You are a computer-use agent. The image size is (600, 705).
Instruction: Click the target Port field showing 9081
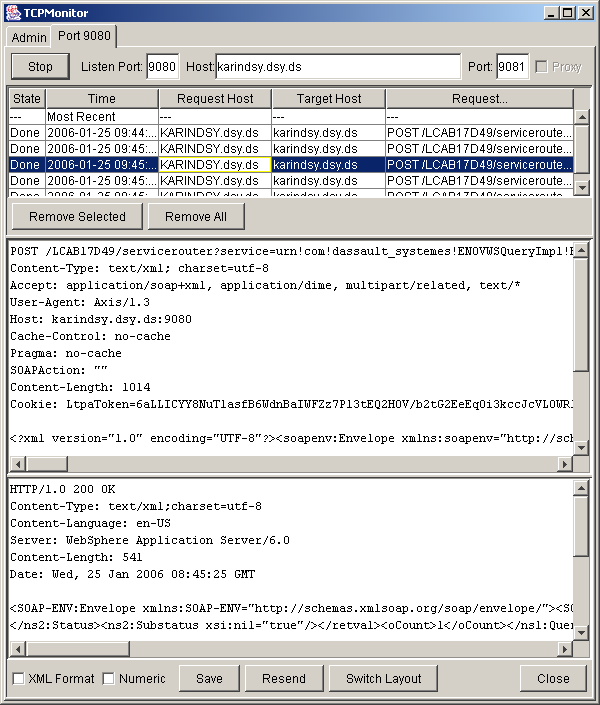click(x=512, y=67)
